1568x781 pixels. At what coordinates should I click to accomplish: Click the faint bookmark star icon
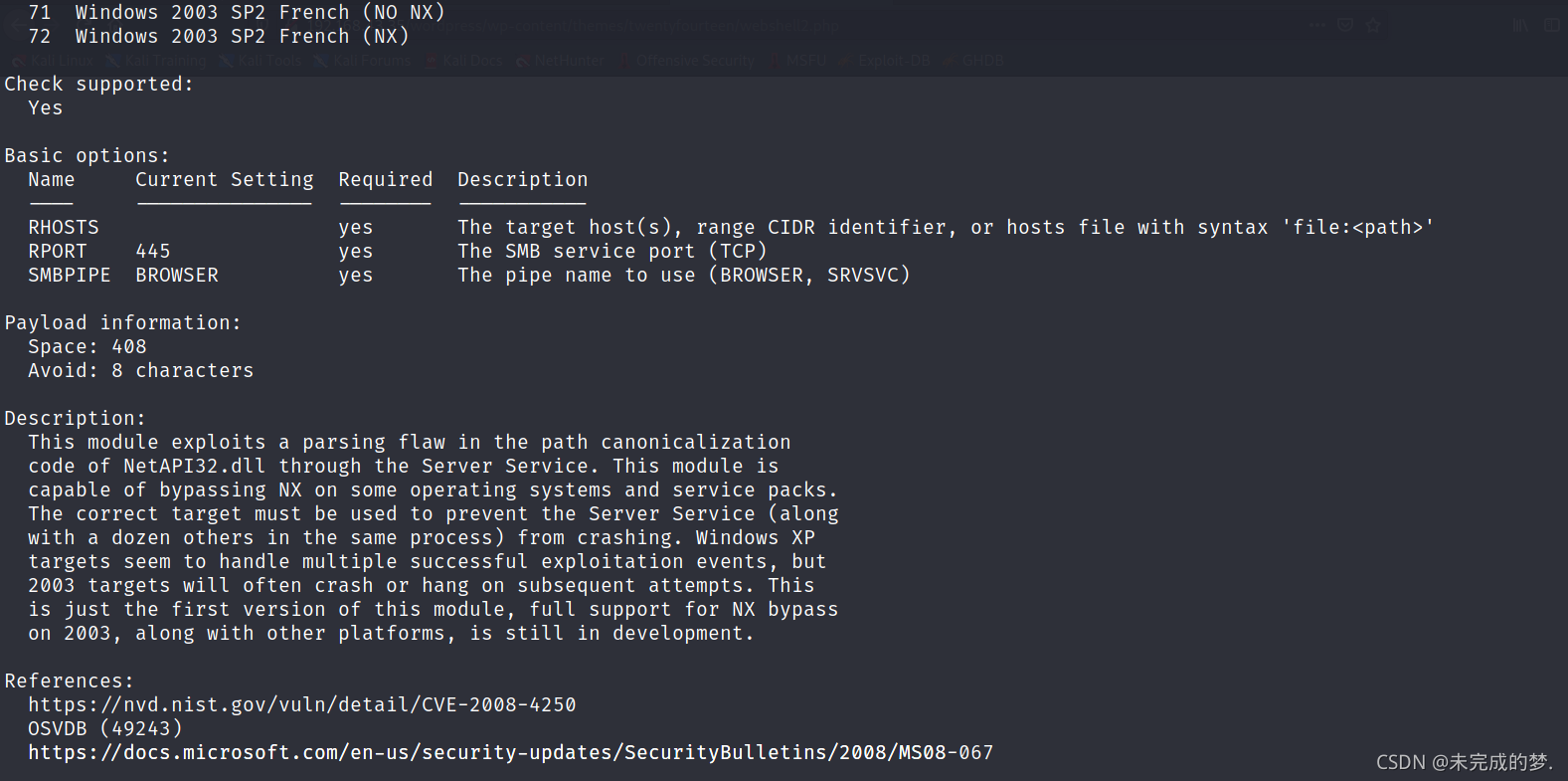[x=1373, y=26]
